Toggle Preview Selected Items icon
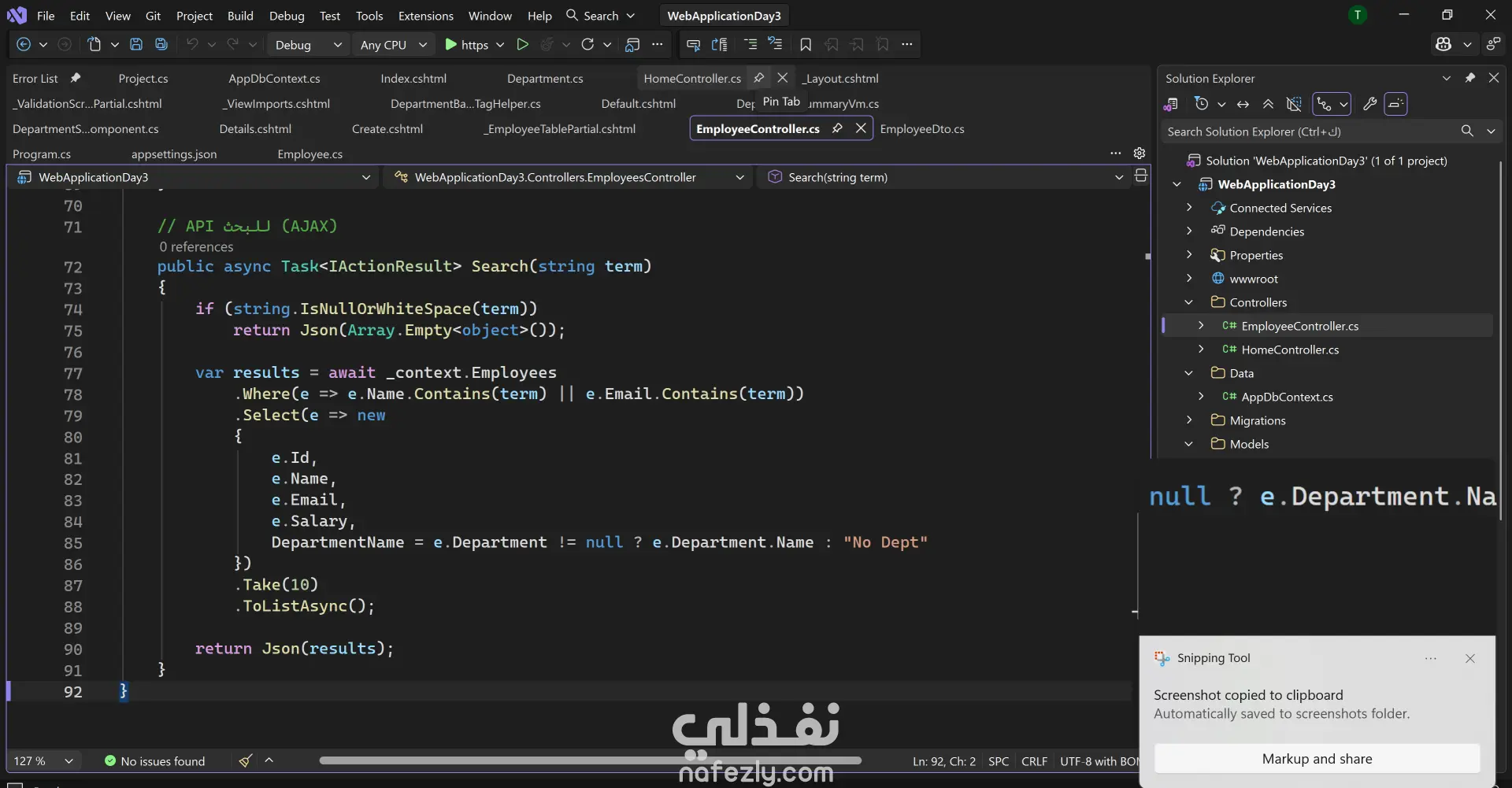This screenshot has height=788, width=1512. coord(1395,104)
